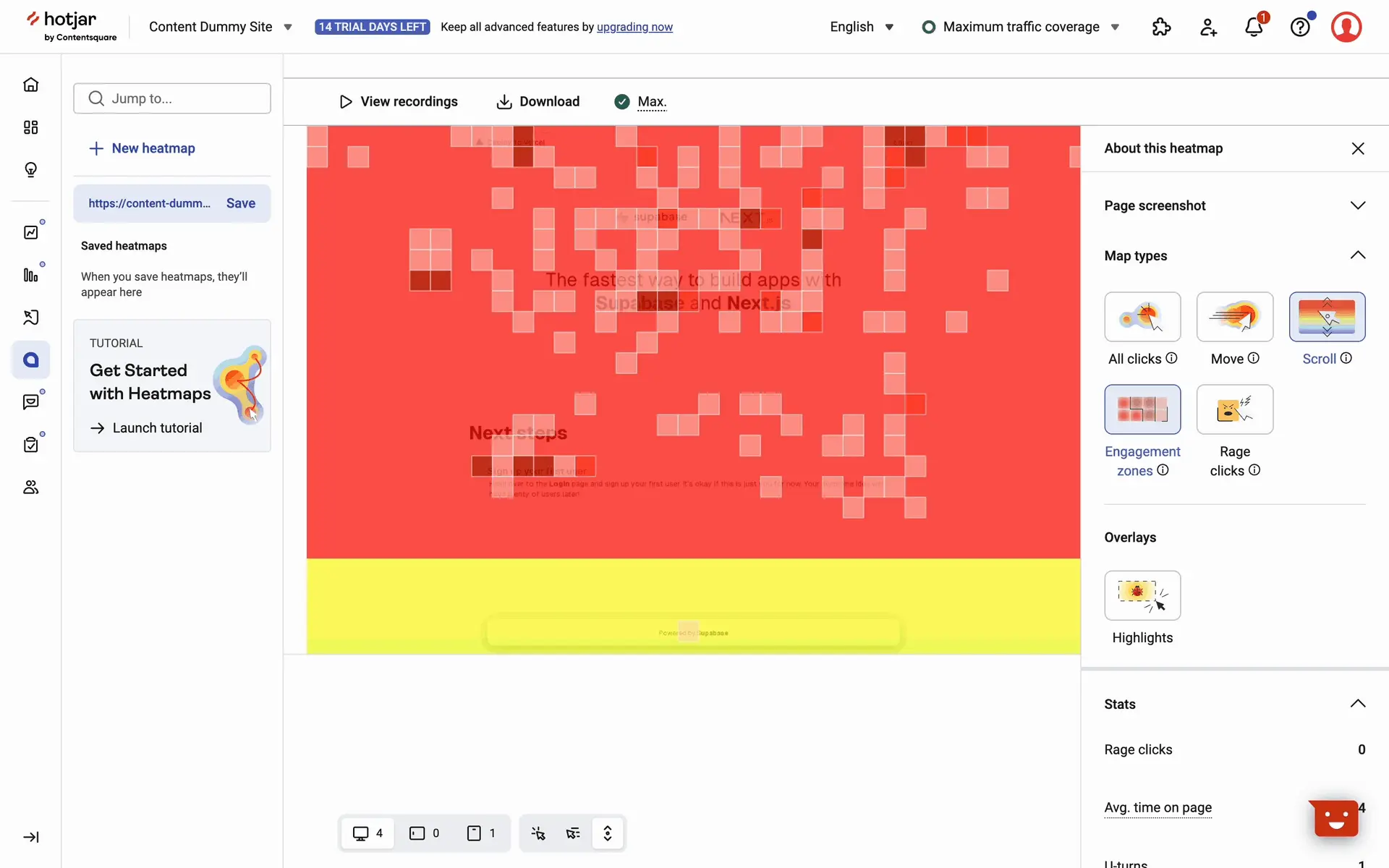Image resolution: width=1389 pixels, height=868 pixels.
Task: Select the mobile device filter tab
Action: tap(481, 833)
